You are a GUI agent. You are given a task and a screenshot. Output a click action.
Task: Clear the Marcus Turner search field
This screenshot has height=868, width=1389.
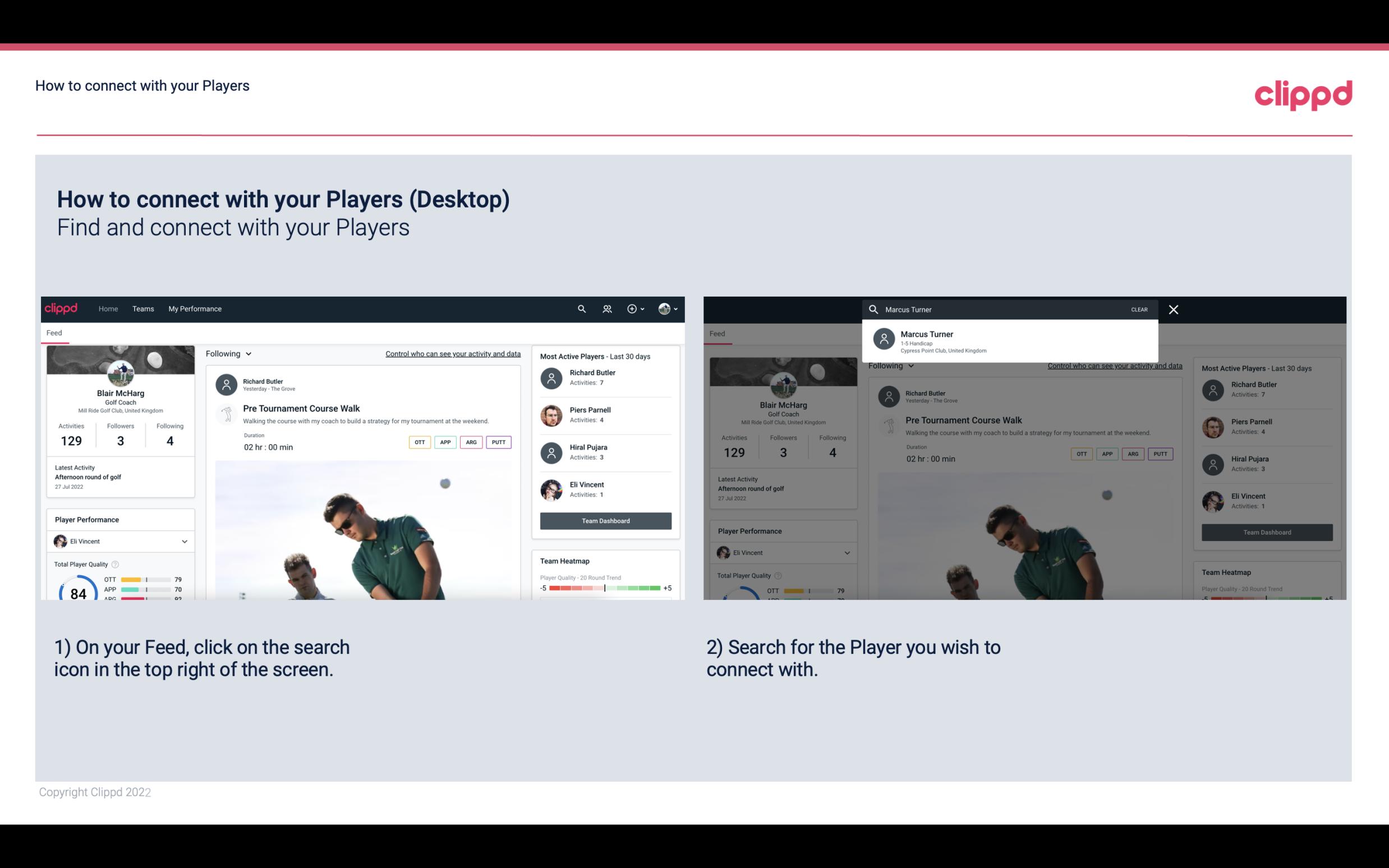[1138, 309]
